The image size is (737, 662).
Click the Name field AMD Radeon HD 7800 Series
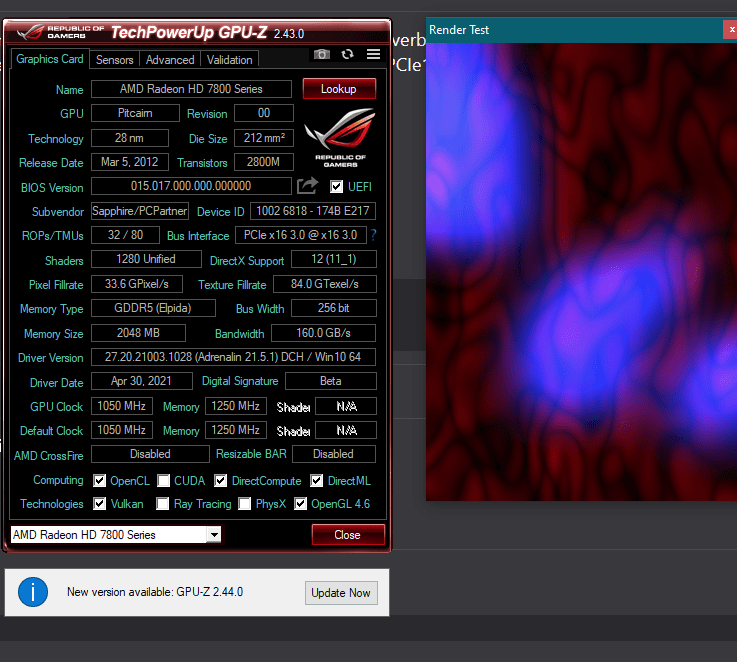(x=191, y=89)
